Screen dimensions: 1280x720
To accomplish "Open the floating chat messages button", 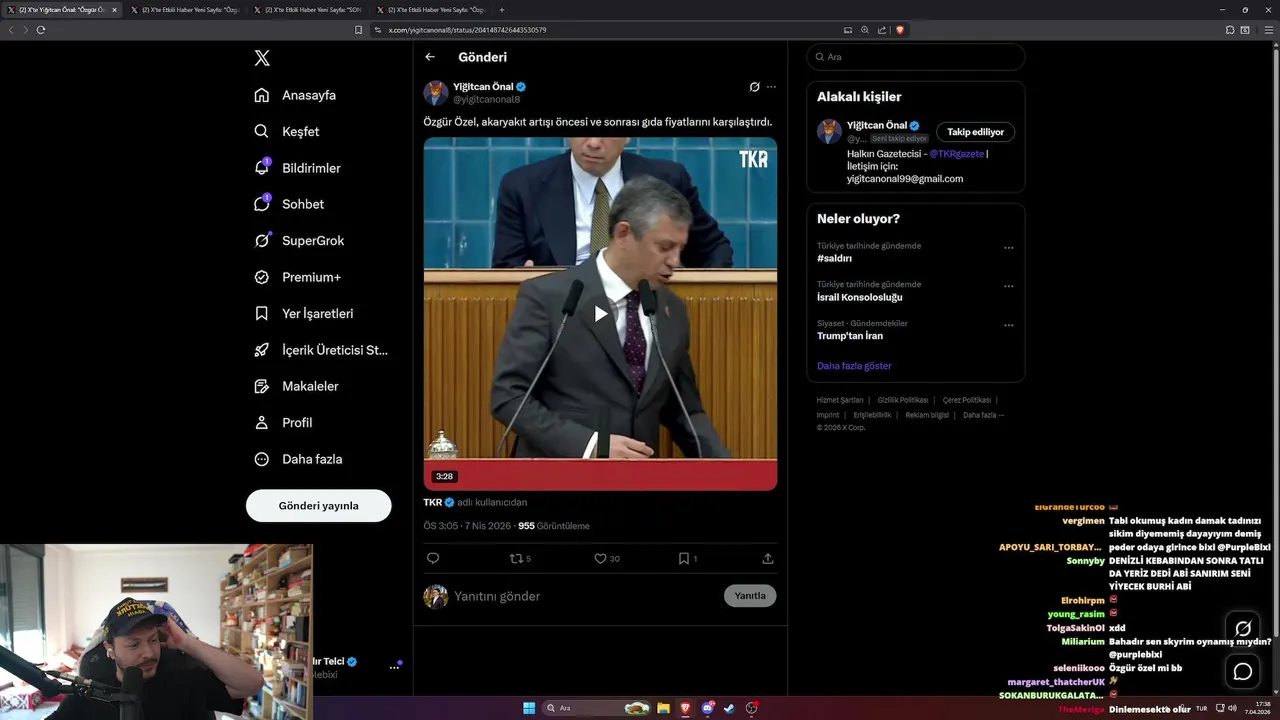I will (1243, 671).
